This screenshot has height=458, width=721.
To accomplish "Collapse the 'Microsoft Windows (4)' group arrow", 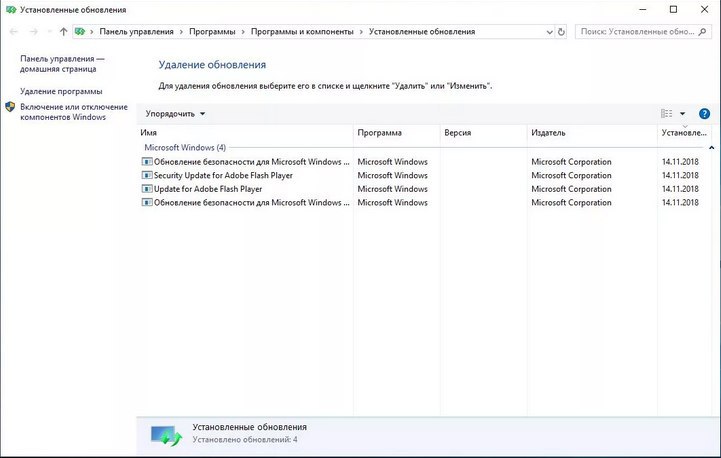I will pyautogui.click(x=711, y=148).
